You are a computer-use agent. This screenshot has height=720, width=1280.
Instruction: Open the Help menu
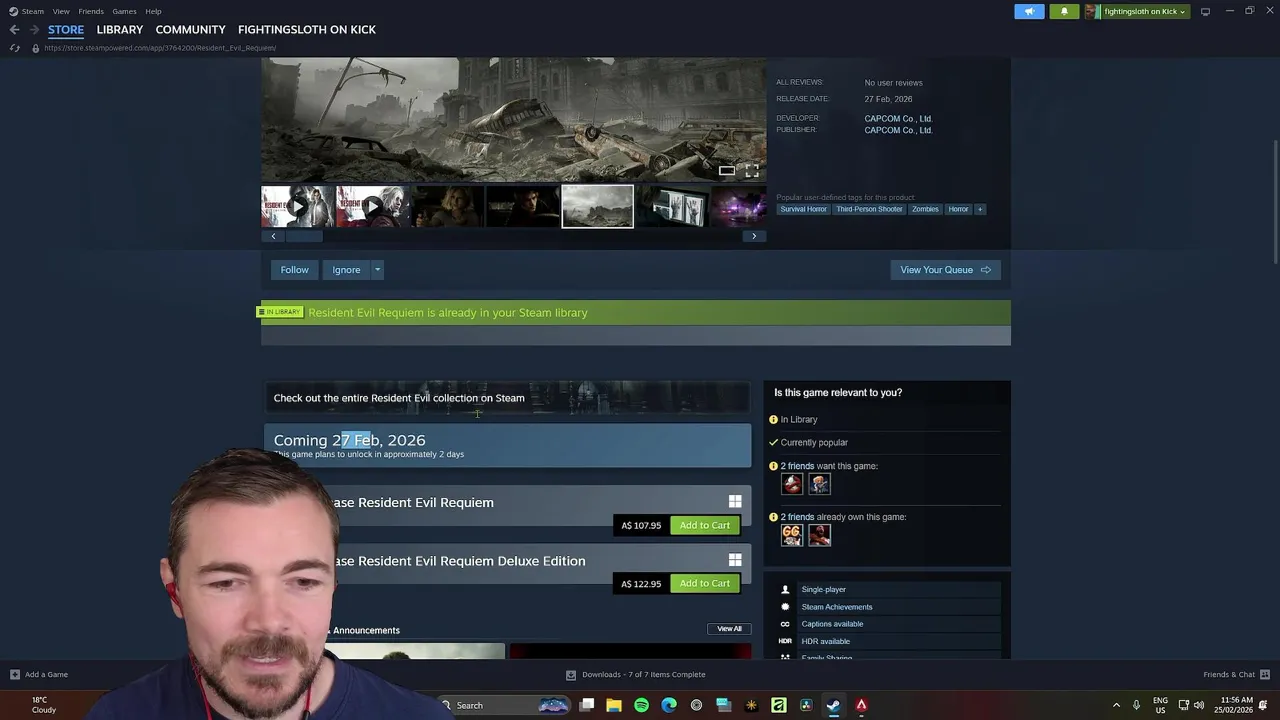click(x=153, y=11)
